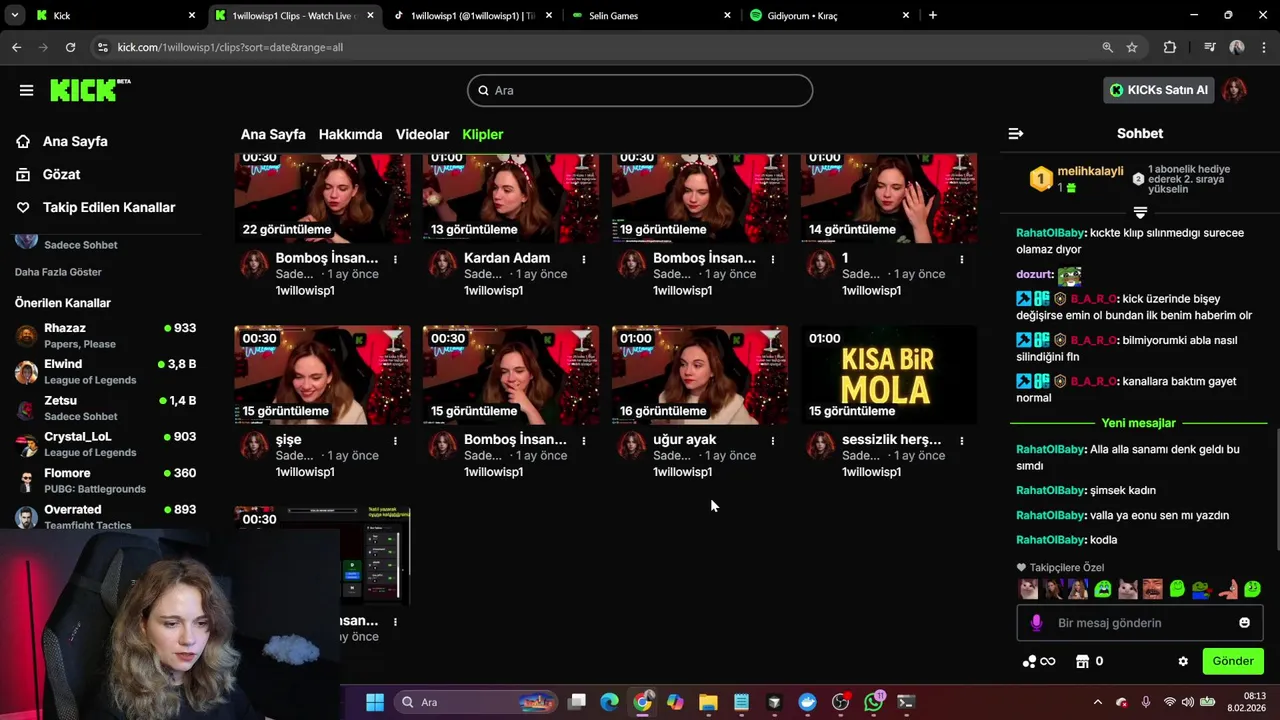Insert the crying green blob emote
Viewport: 1280px width, 720px height.
point(1103,589)
